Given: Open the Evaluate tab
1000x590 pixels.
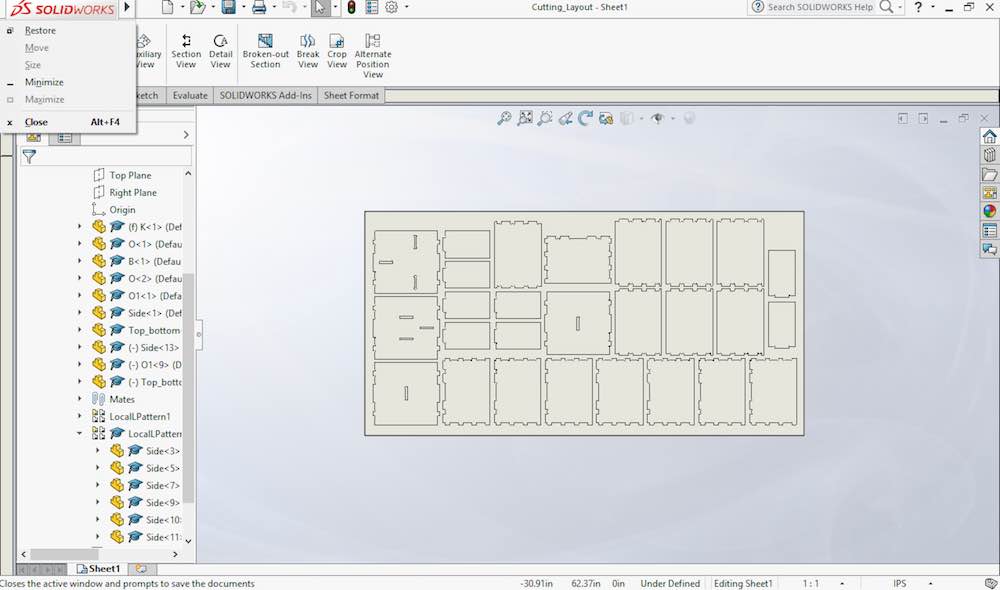Looking at the screenshot, I should coord(190,96).
